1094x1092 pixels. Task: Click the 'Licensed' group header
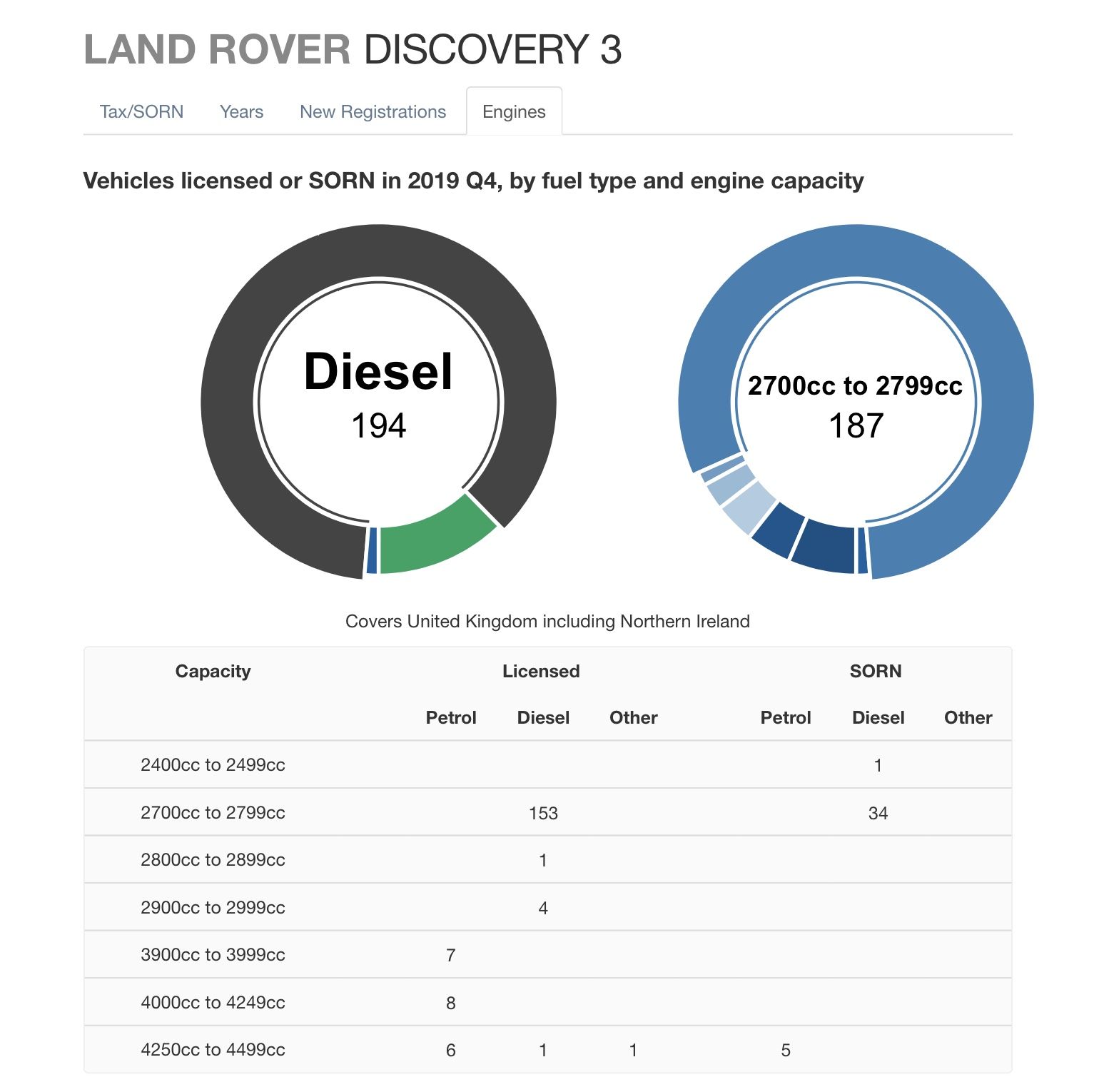coord(541,671)
